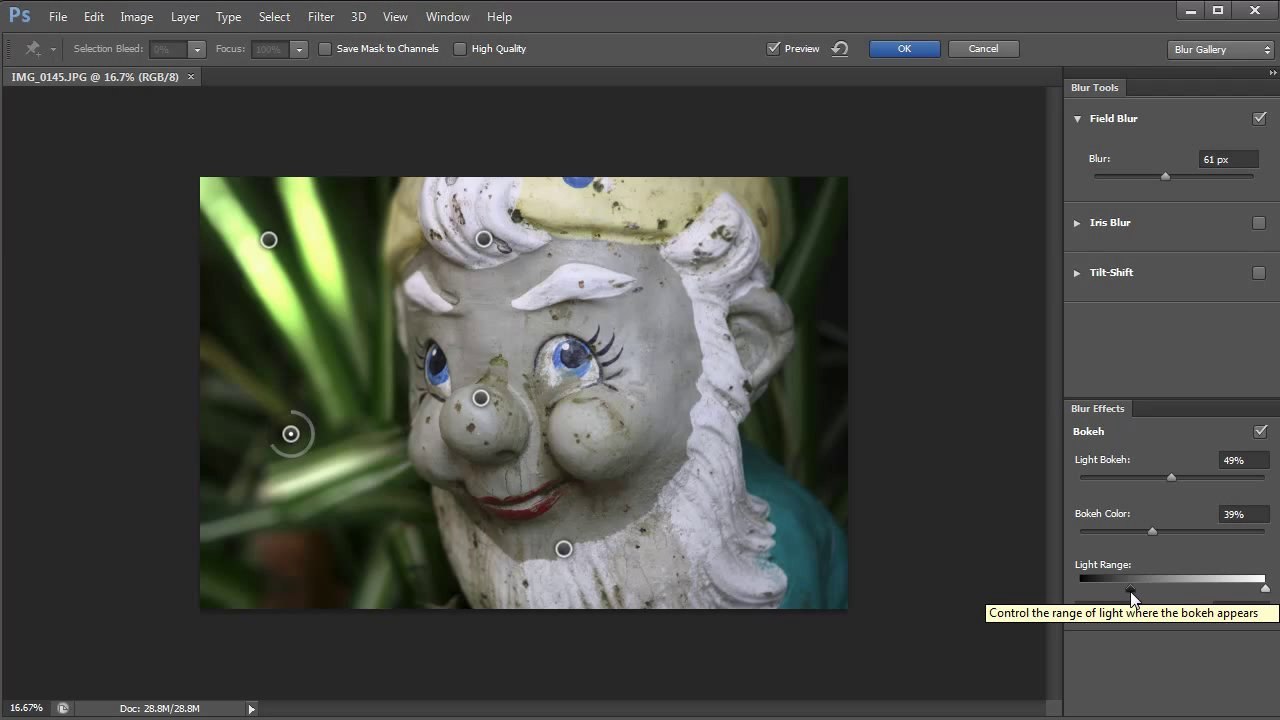Select the blur pin on the green leaves
Image resolution: width=1280 pixels, height=720 pixels.
(x=269, y=240)
